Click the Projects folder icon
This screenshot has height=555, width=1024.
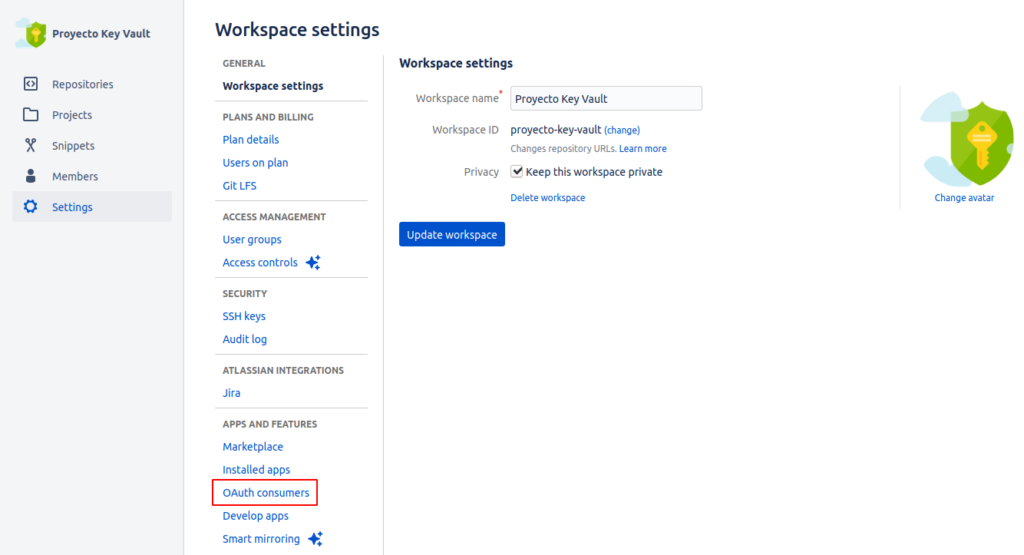31,114
